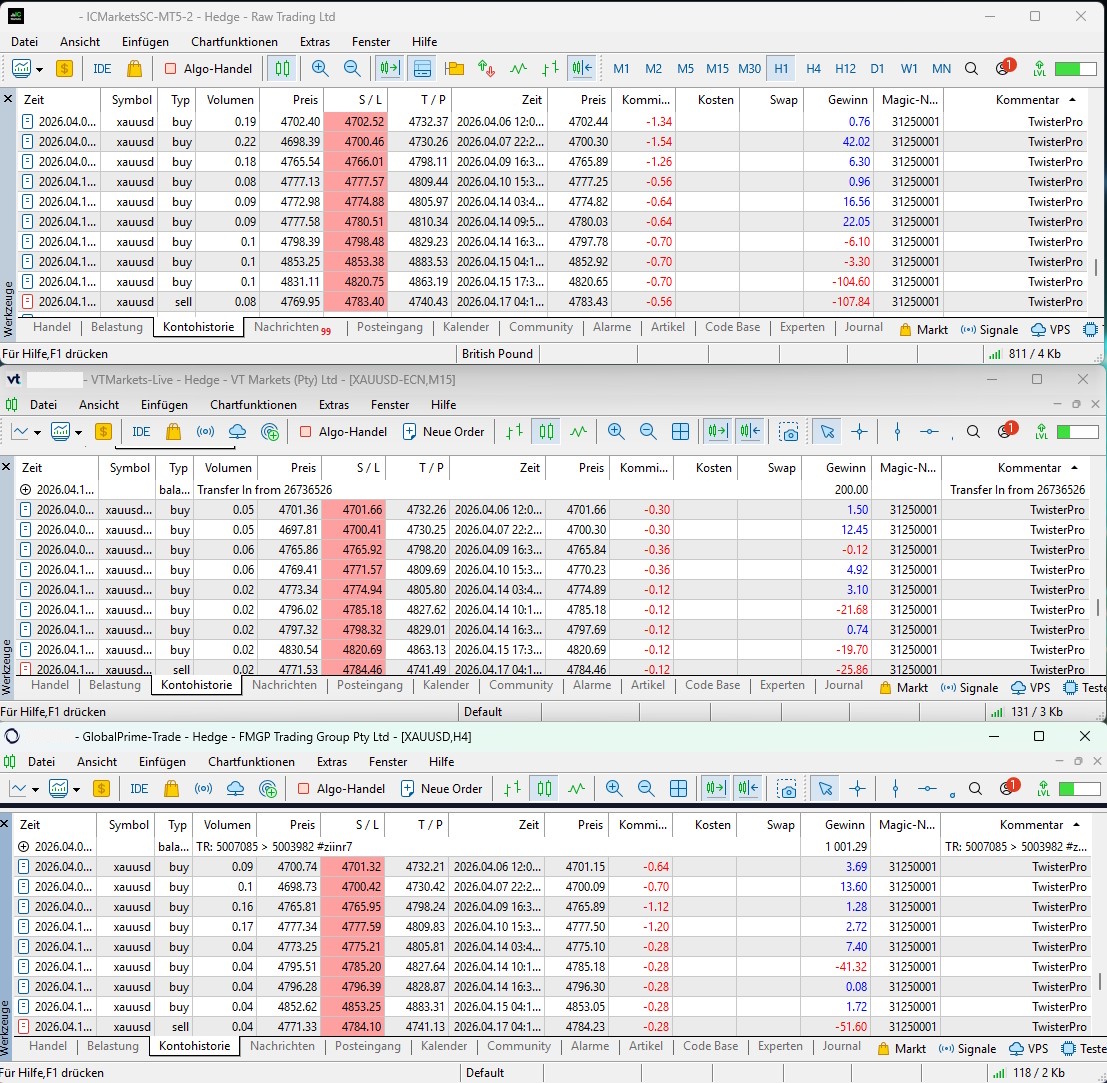The width and height of the screenshot is (1107, 1083).
Task: Click Markt link in ICMarkets toolbox
Action: [924, 330]
